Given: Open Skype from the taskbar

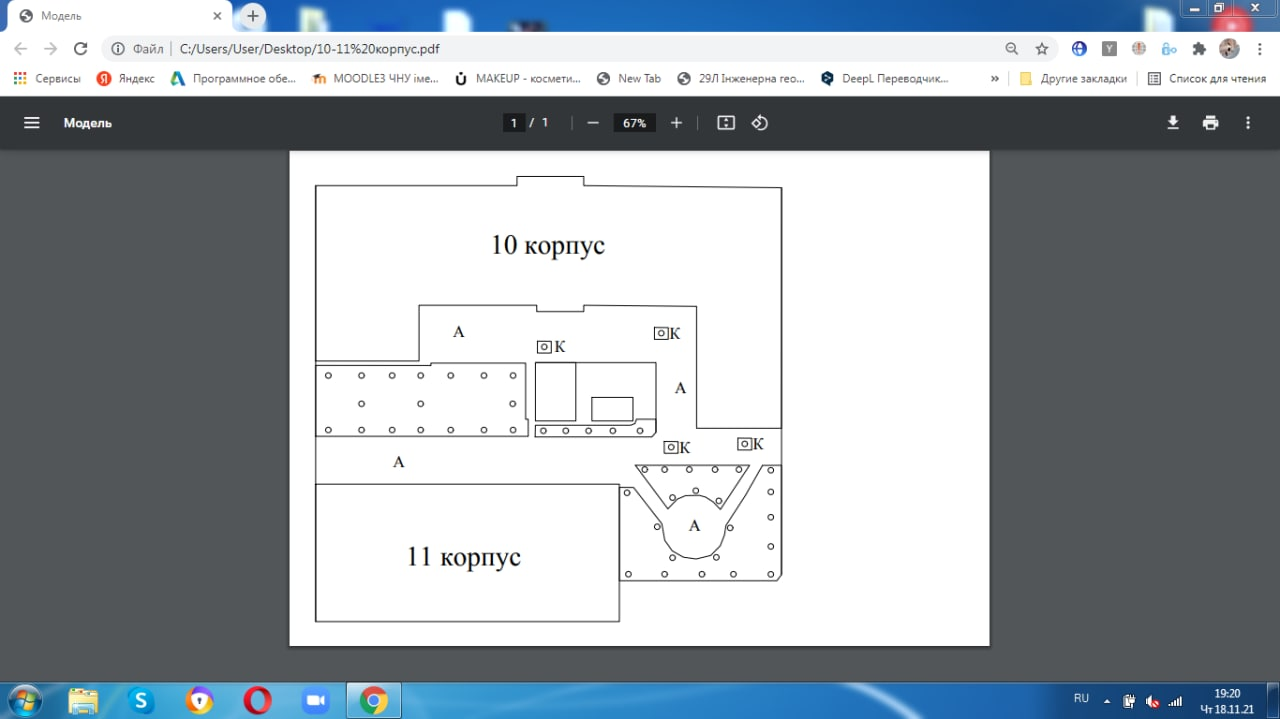Looking at the screenshot, I should pos(141,700).
